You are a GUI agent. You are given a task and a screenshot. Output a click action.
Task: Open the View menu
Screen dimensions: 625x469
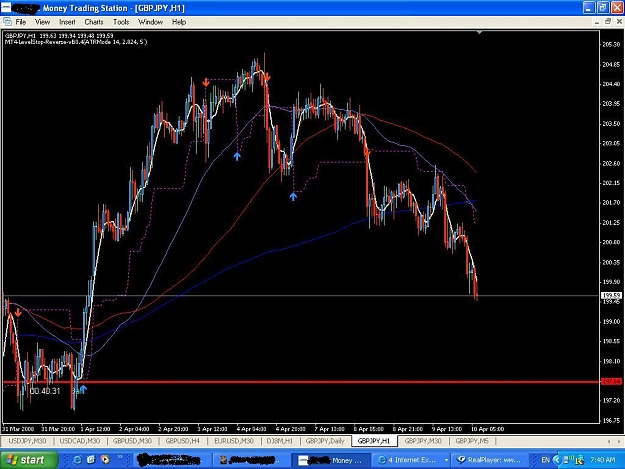coord(42,22)
